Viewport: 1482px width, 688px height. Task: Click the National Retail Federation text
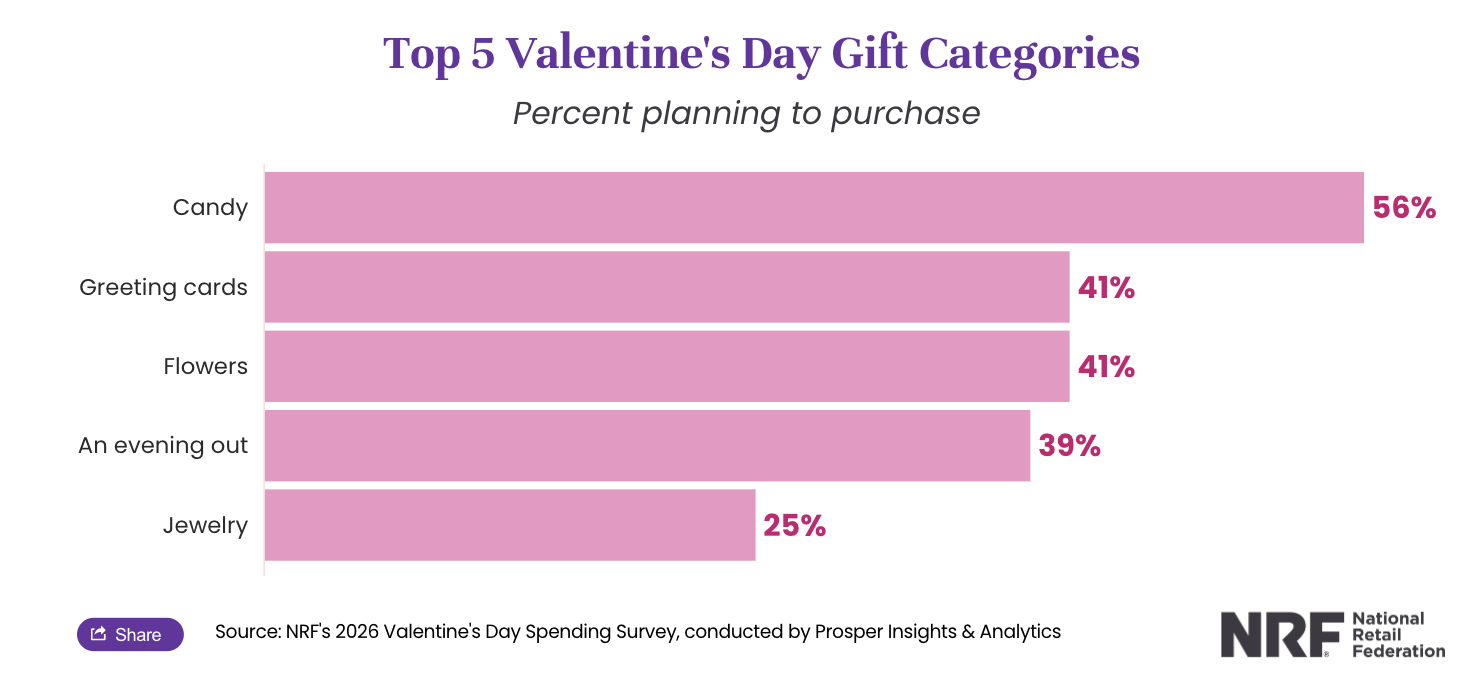(1397, 635)
